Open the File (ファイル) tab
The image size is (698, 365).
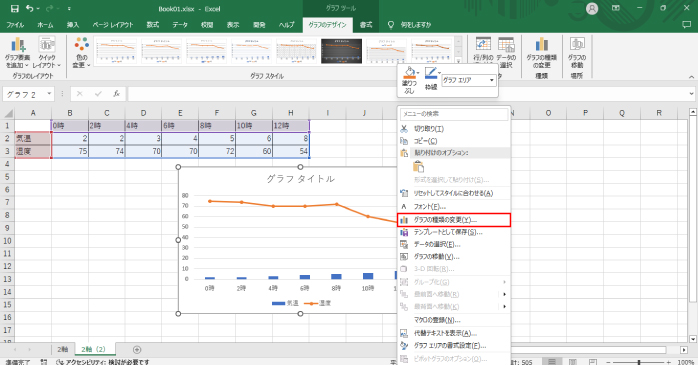tap(15, 25)
